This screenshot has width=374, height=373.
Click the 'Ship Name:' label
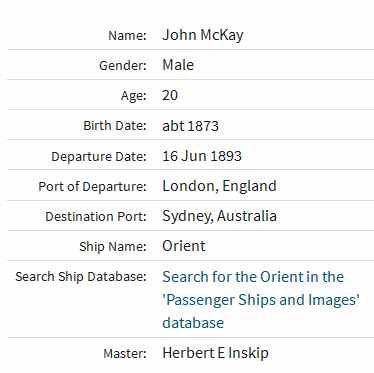pos(113,247)
